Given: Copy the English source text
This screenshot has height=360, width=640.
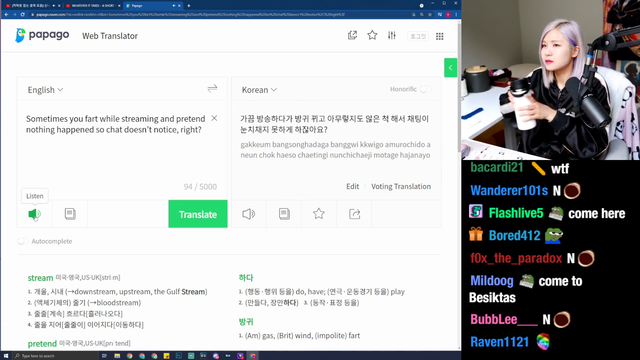Looking at the screenshot, I should tap(70, 214).
